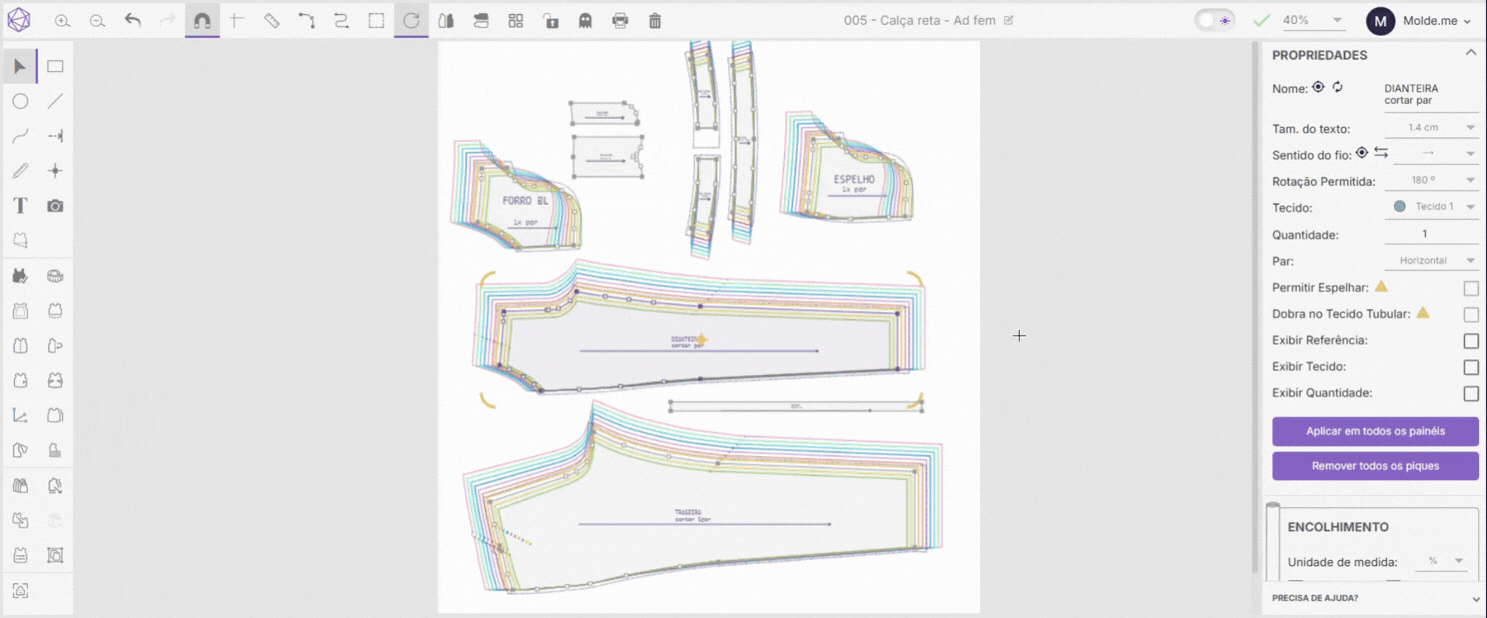Edit project name with pencil icon

[1008, 20]
